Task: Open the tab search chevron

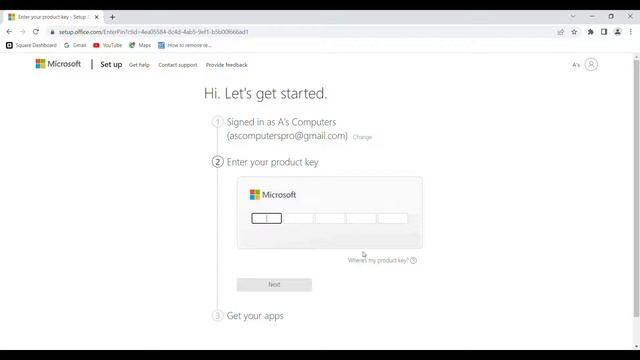Action: point(573,16)
